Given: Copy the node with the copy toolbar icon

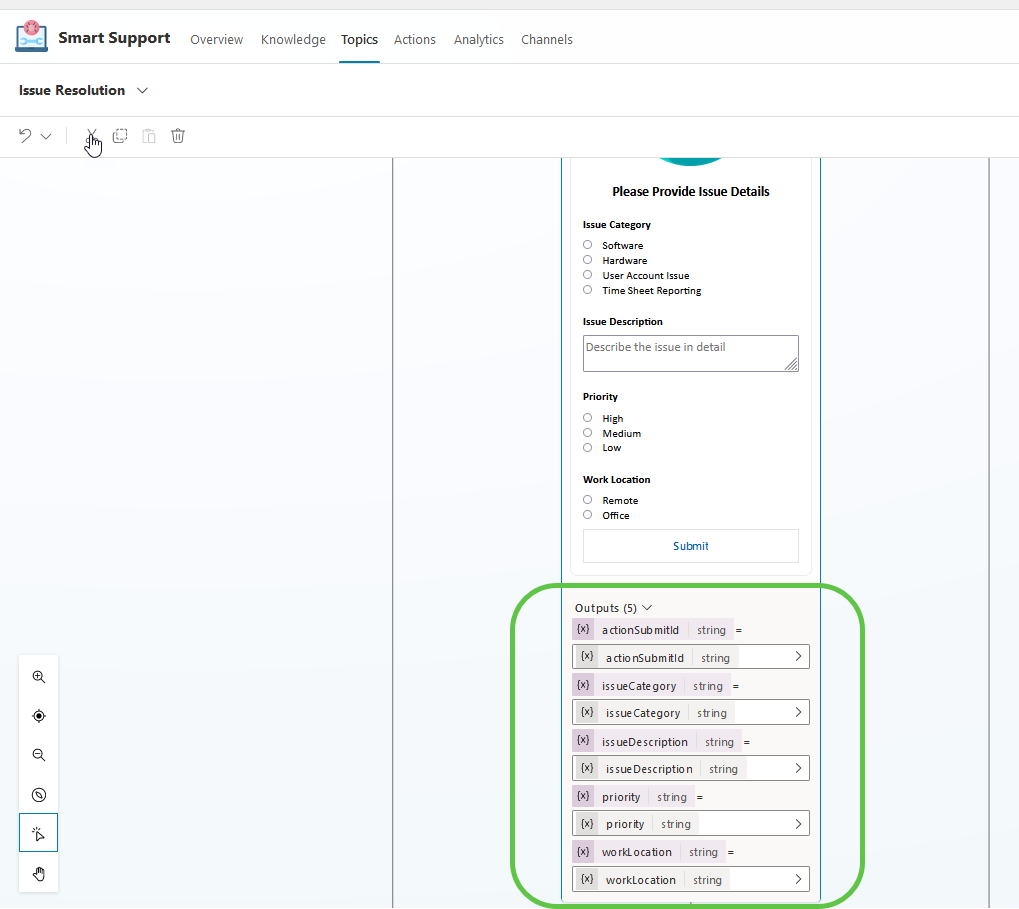Looking at the screenshot, I should click(x=120, y=135).
